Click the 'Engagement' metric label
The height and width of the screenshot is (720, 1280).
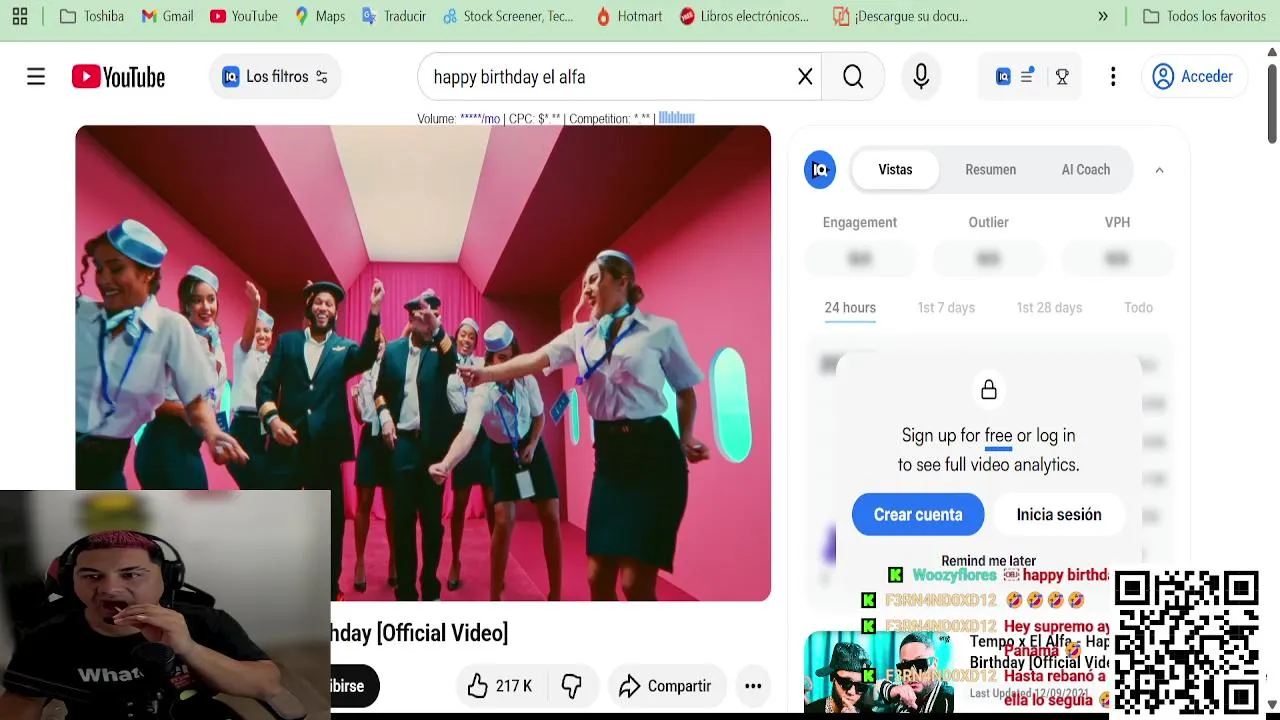click(860, 222)
